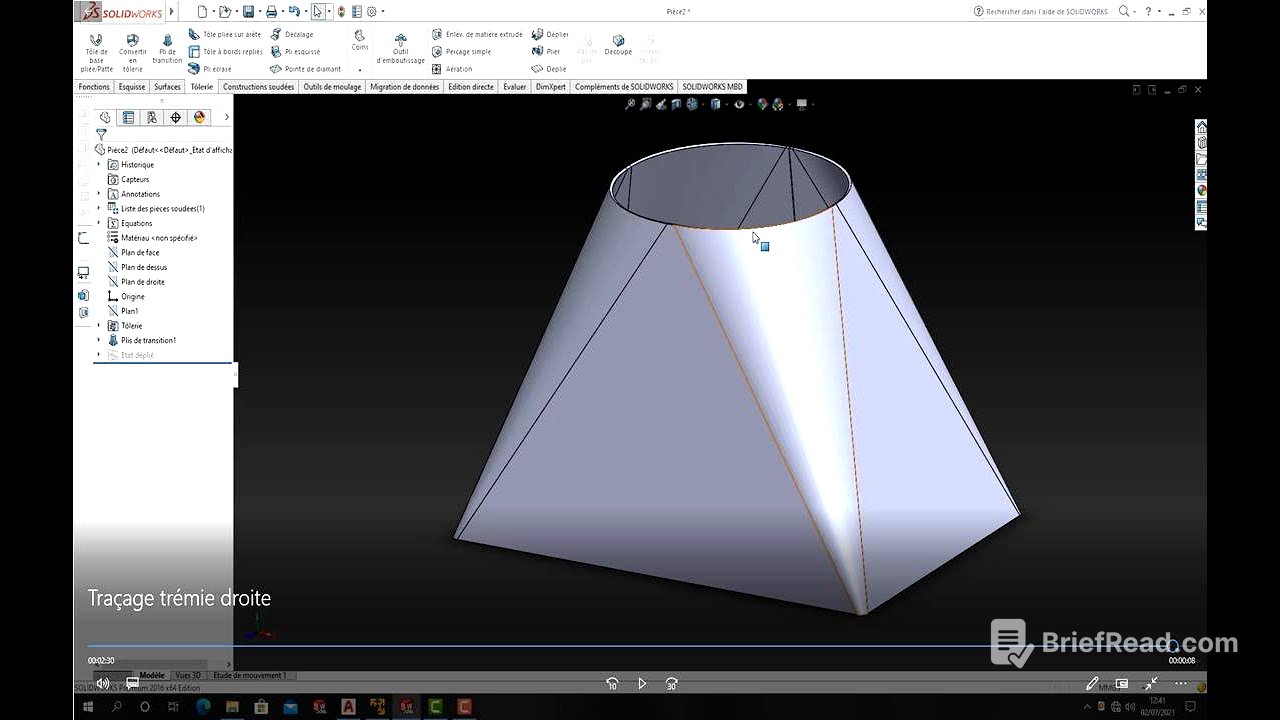
Task: Switch to the Esquisse ribbon tab
Action: (131, 87)
